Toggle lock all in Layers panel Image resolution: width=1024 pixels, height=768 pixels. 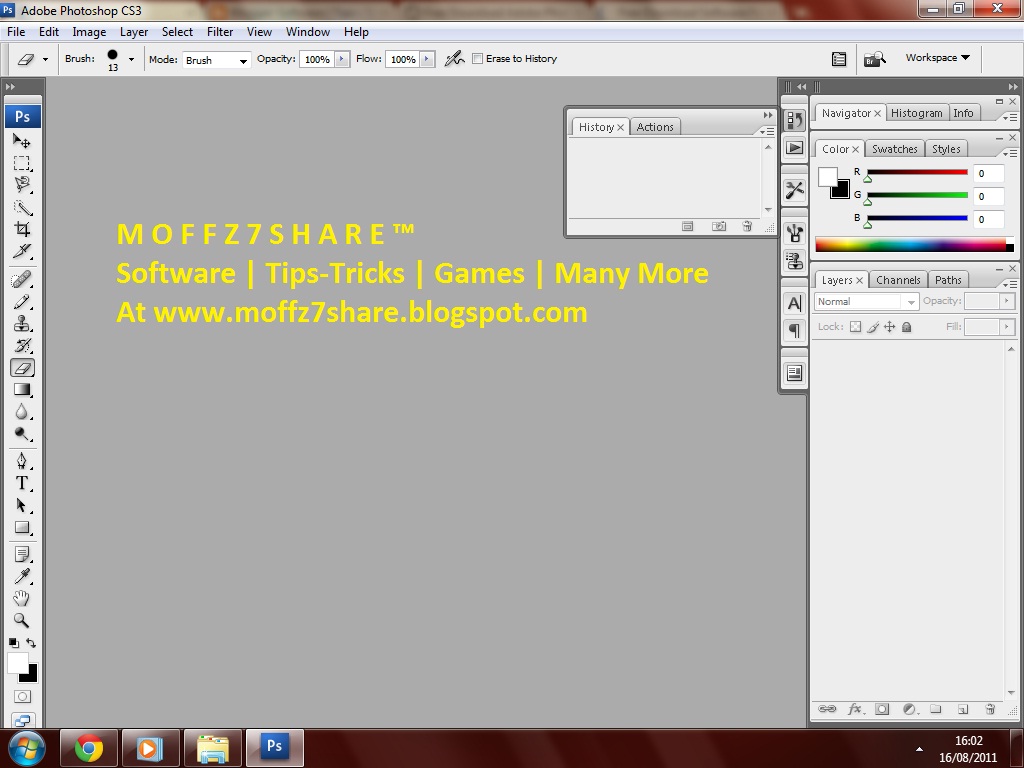point(906,327)
